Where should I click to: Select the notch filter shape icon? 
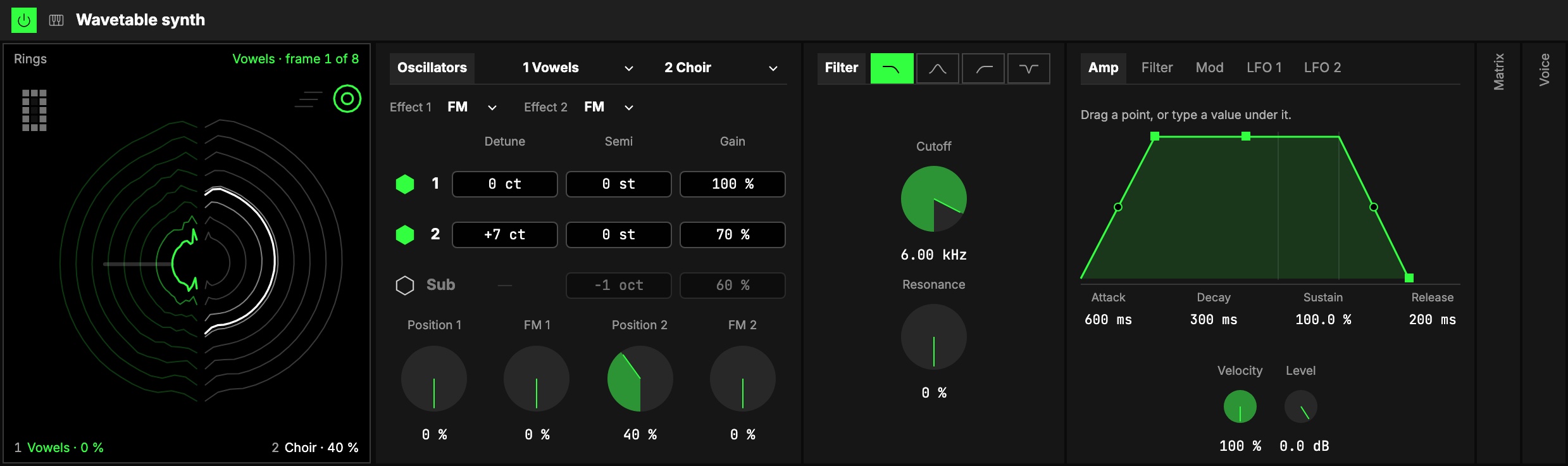[x=1029, y=68]
